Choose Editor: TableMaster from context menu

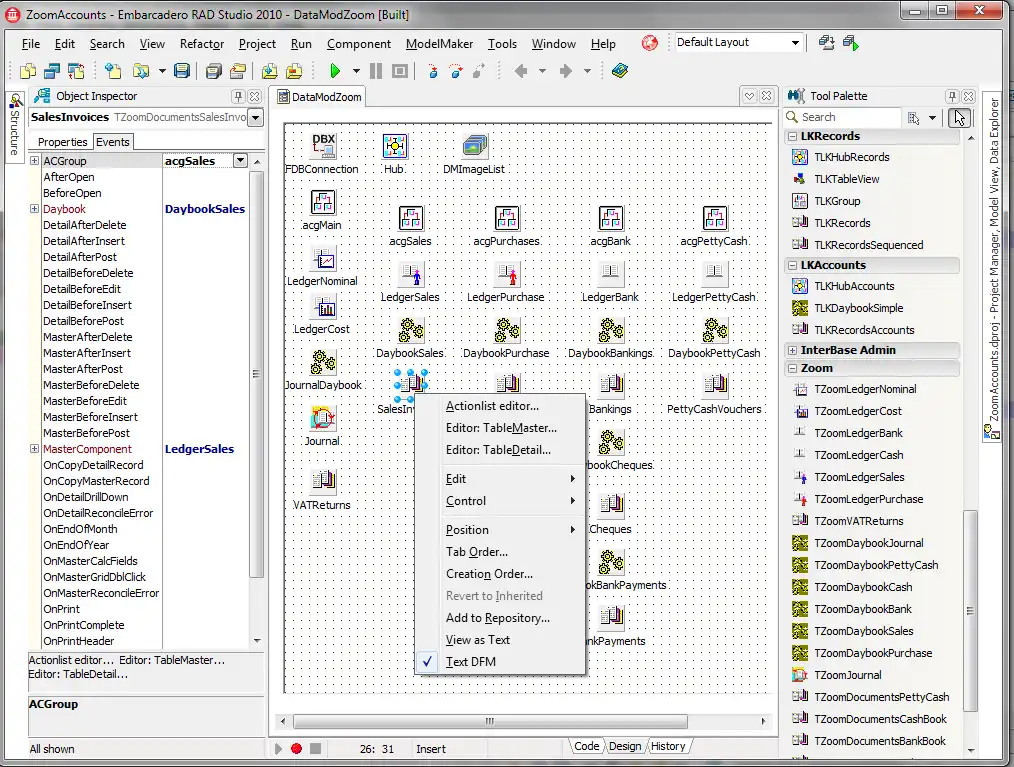click(500, 428)
